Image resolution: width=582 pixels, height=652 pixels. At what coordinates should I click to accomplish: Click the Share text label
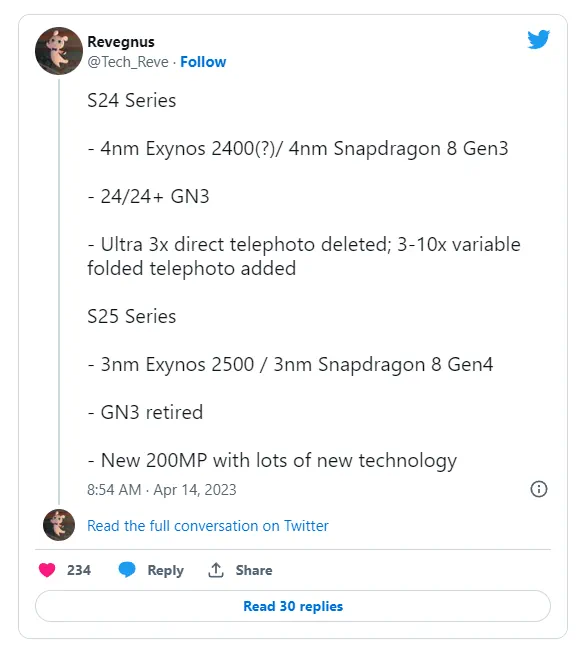(254, 570)
